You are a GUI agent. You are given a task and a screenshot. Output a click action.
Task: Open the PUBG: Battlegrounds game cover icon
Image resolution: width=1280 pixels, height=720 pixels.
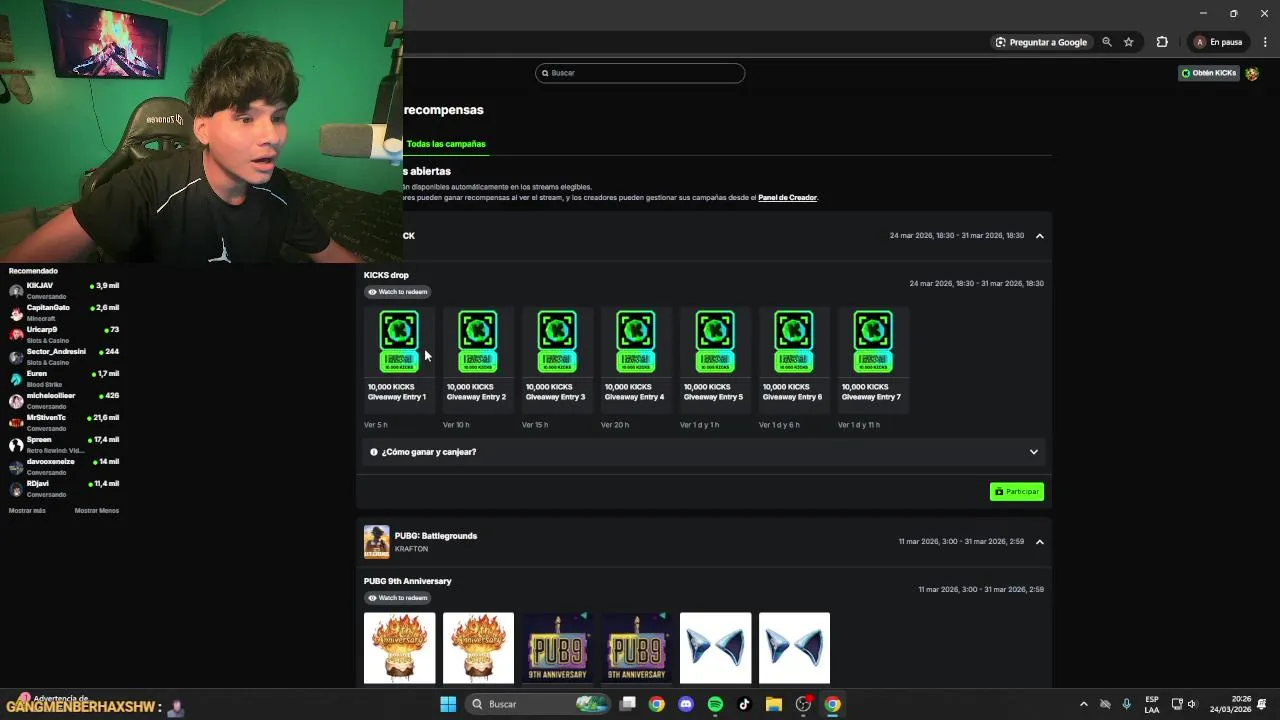[376, 542]
